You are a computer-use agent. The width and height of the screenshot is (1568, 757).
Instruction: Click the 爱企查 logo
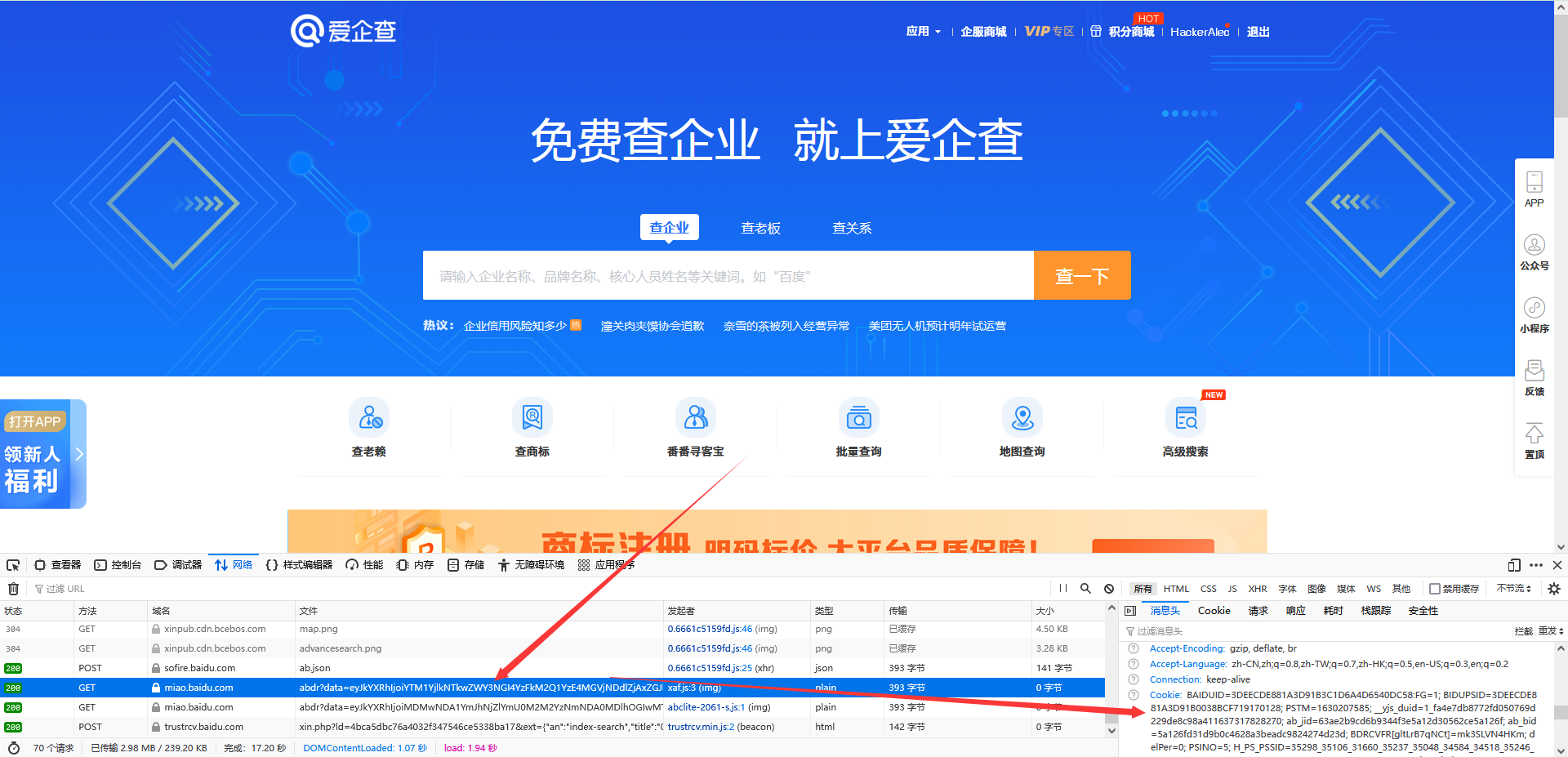(x=344, y=31)
